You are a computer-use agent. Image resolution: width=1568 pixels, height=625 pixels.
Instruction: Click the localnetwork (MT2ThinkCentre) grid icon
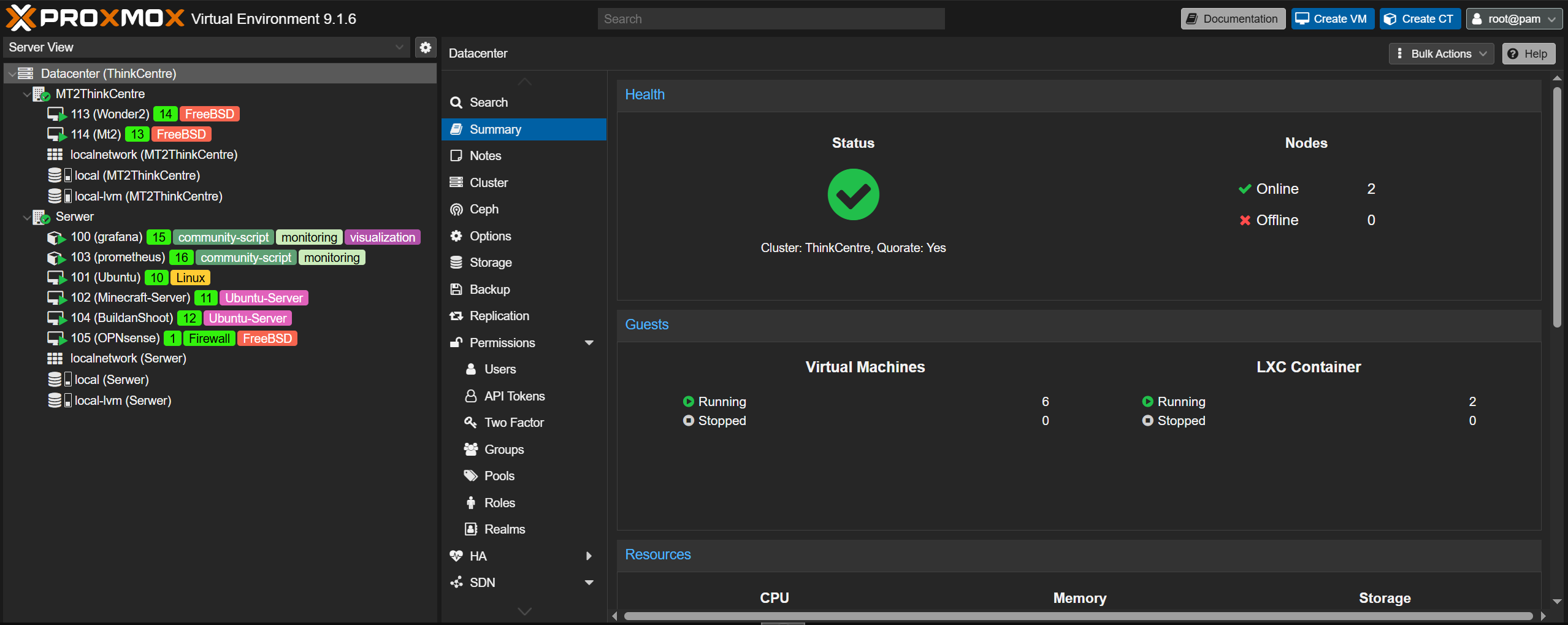tap(55, 155)
